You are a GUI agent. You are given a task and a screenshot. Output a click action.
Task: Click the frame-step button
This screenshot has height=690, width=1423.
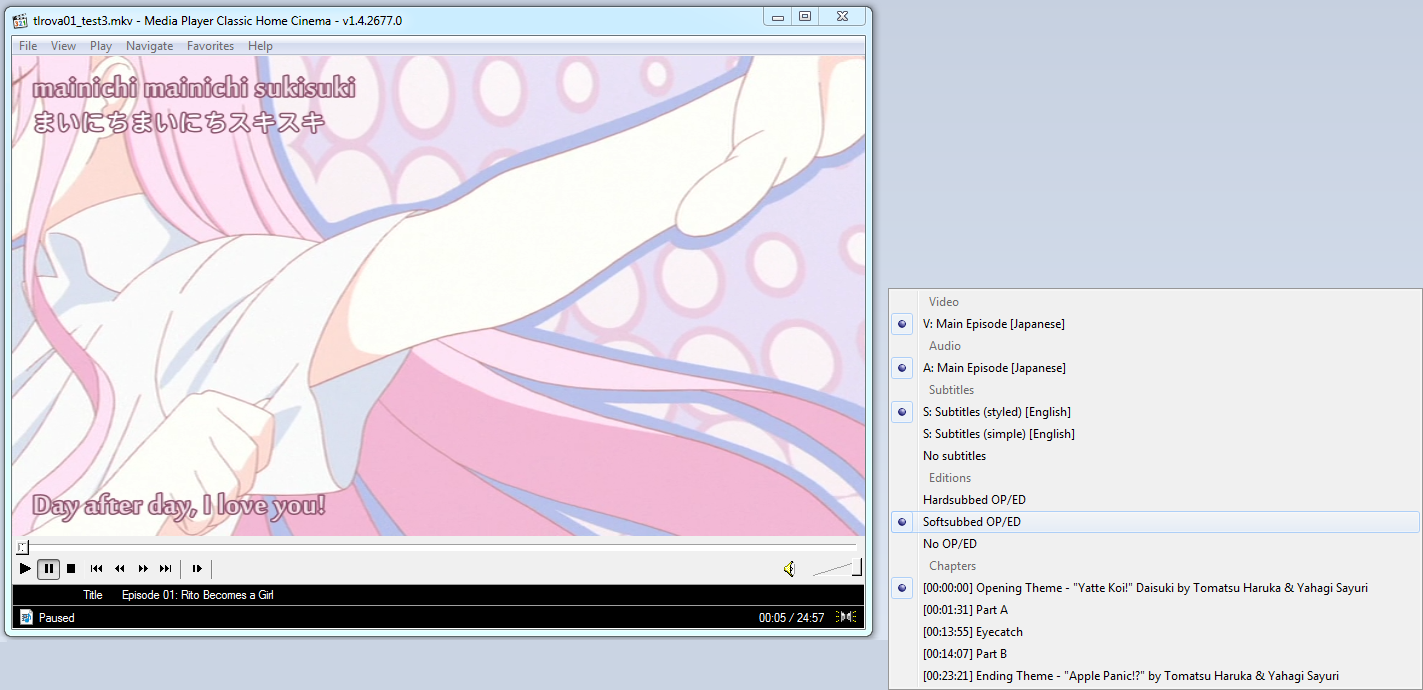[x=197, y=569]
